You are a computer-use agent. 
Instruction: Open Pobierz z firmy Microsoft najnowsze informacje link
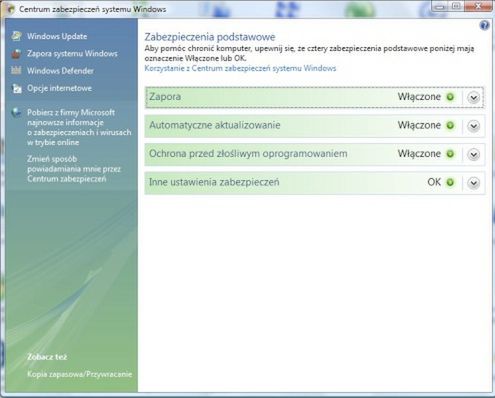point(79,127)
